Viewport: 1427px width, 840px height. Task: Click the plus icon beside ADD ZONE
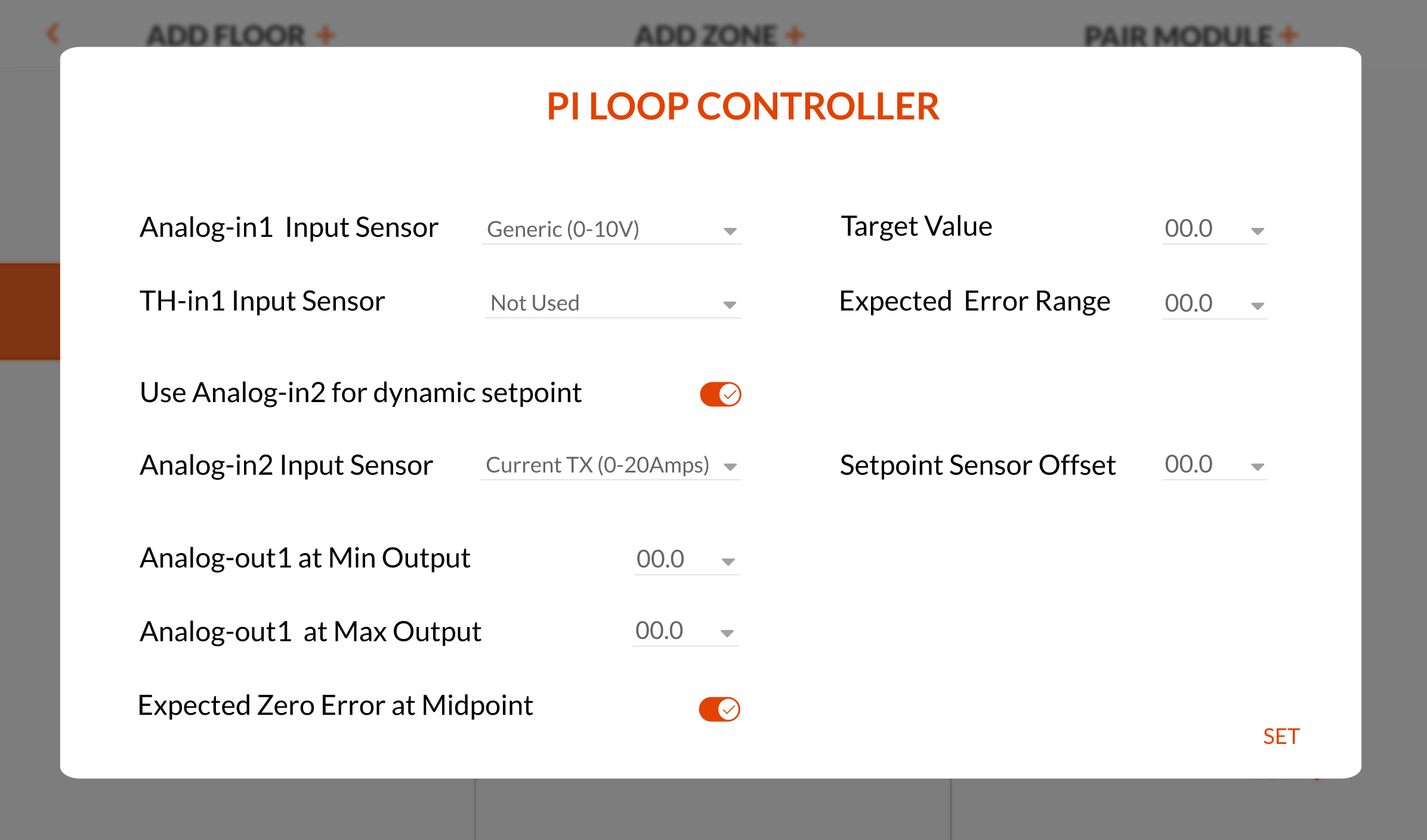pos(795,35)
